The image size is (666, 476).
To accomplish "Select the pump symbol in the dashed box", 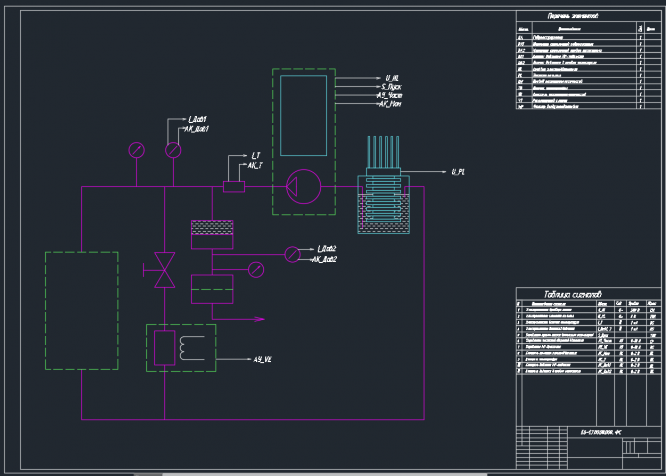I will pos(302,186).
